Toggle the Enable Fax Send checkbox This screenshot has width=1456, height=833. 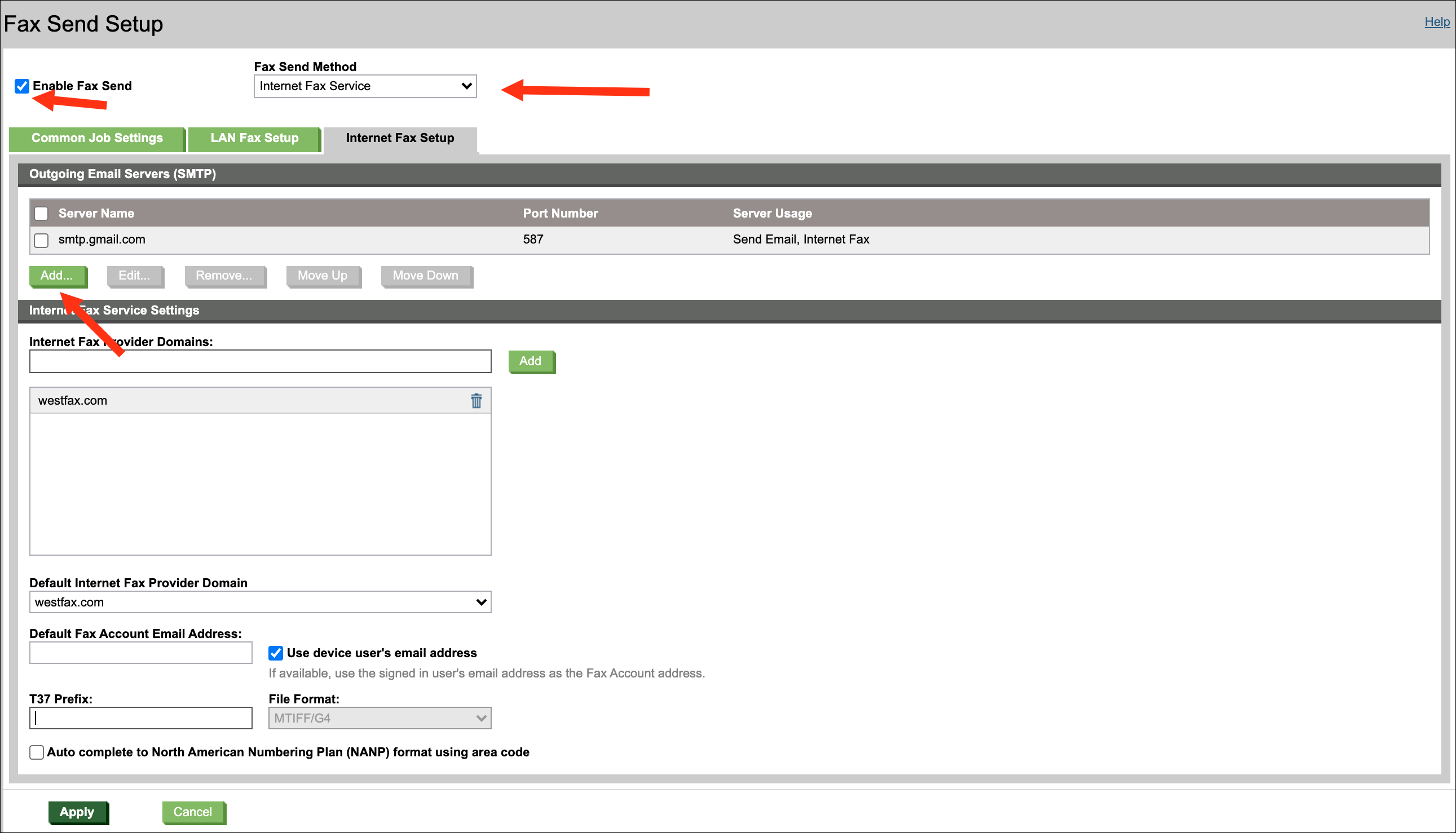[21, 86]
